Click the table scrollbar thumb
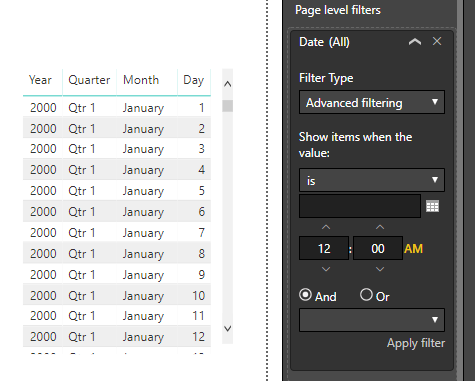 pyautogui.click(x=228, y=106)
